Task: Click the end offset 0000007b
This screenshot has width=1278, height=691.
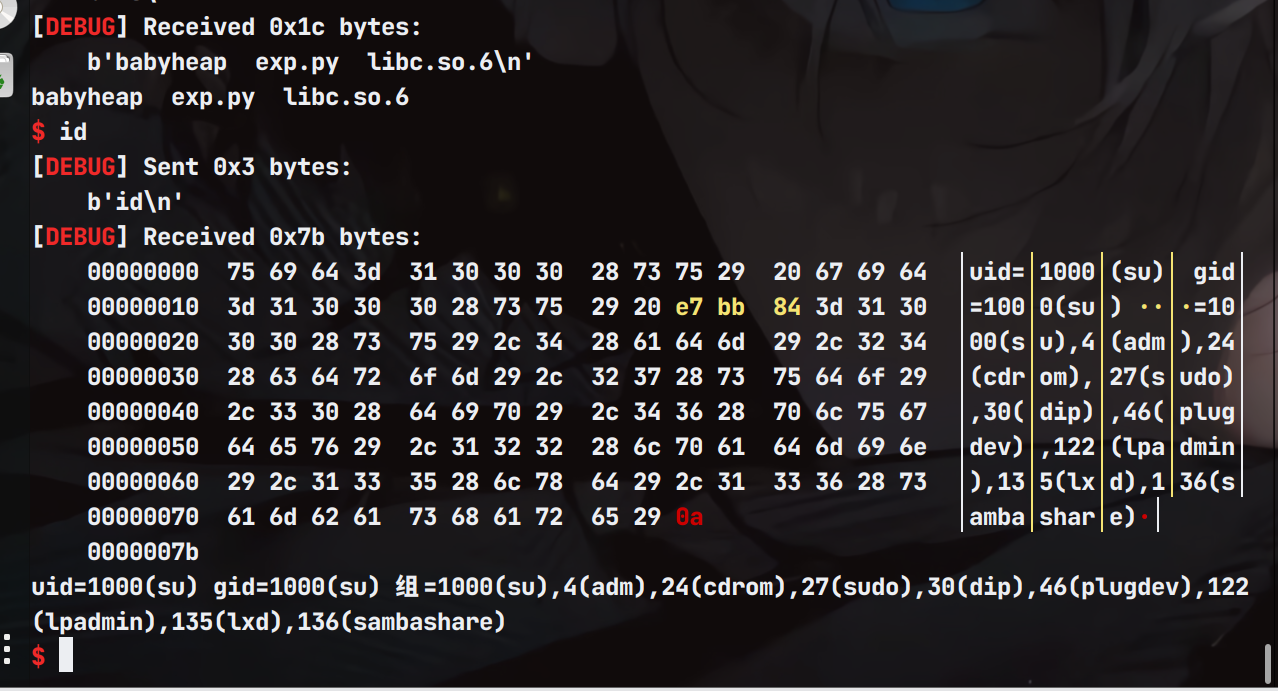Action: [x=143, y=552]
